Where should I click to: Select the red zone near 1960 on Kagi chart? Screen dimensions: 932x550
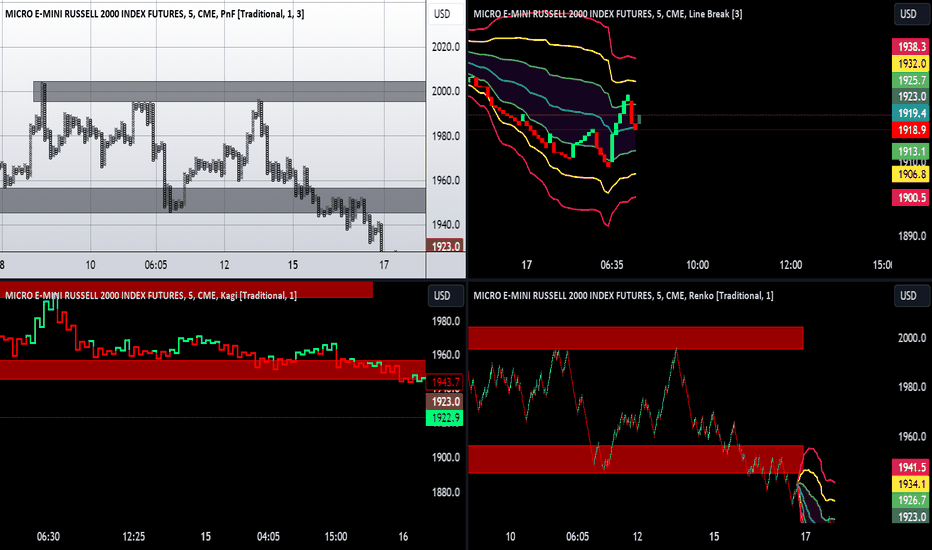213,370
